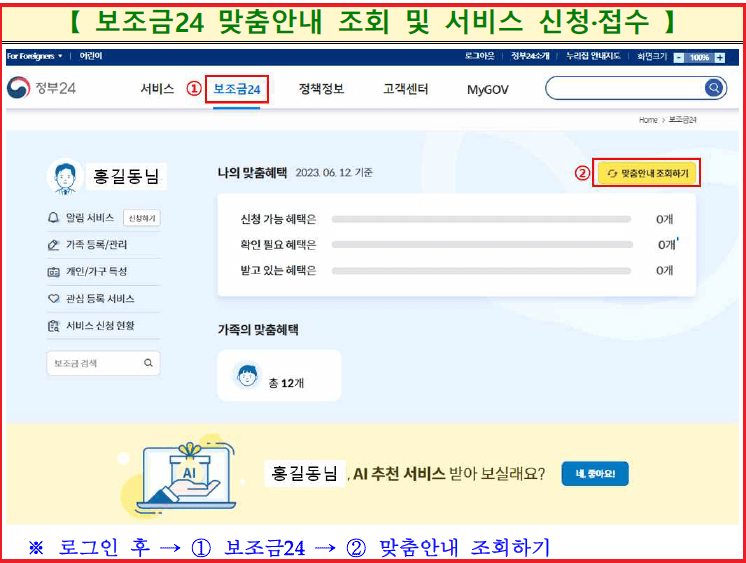
Task: Open the 정책정보 menu
Action: pos(321,89)
